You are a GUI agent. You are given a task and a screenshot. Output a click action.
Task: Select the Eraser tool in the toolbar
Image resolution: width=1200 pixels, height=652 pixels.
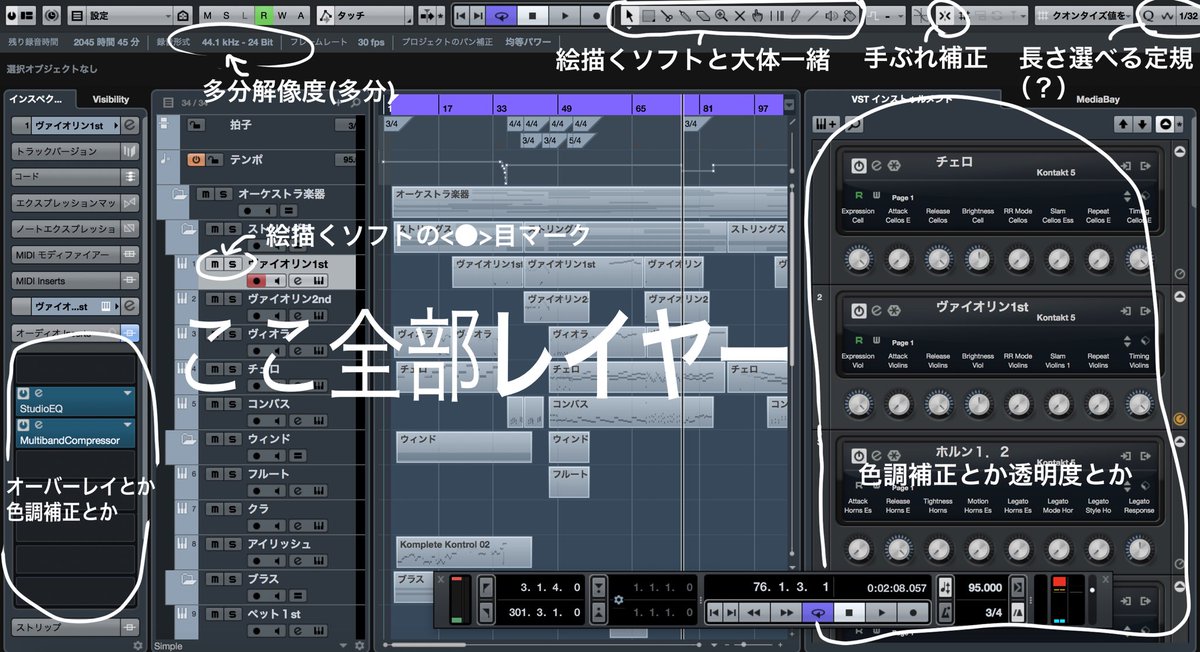[701, 15]
